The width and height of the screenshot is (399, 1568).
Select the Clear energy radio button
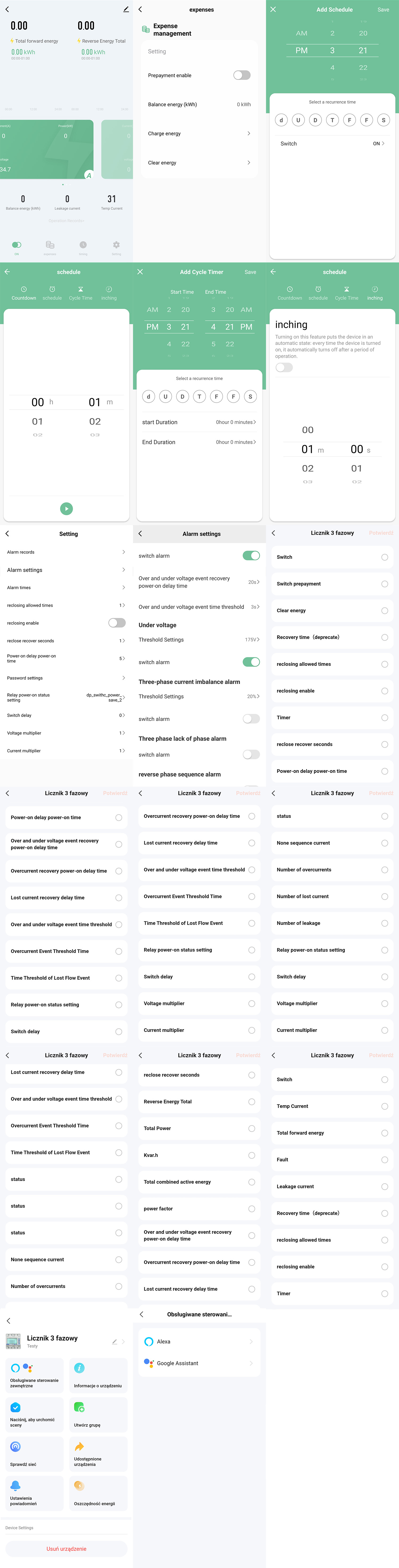point(384,610)
